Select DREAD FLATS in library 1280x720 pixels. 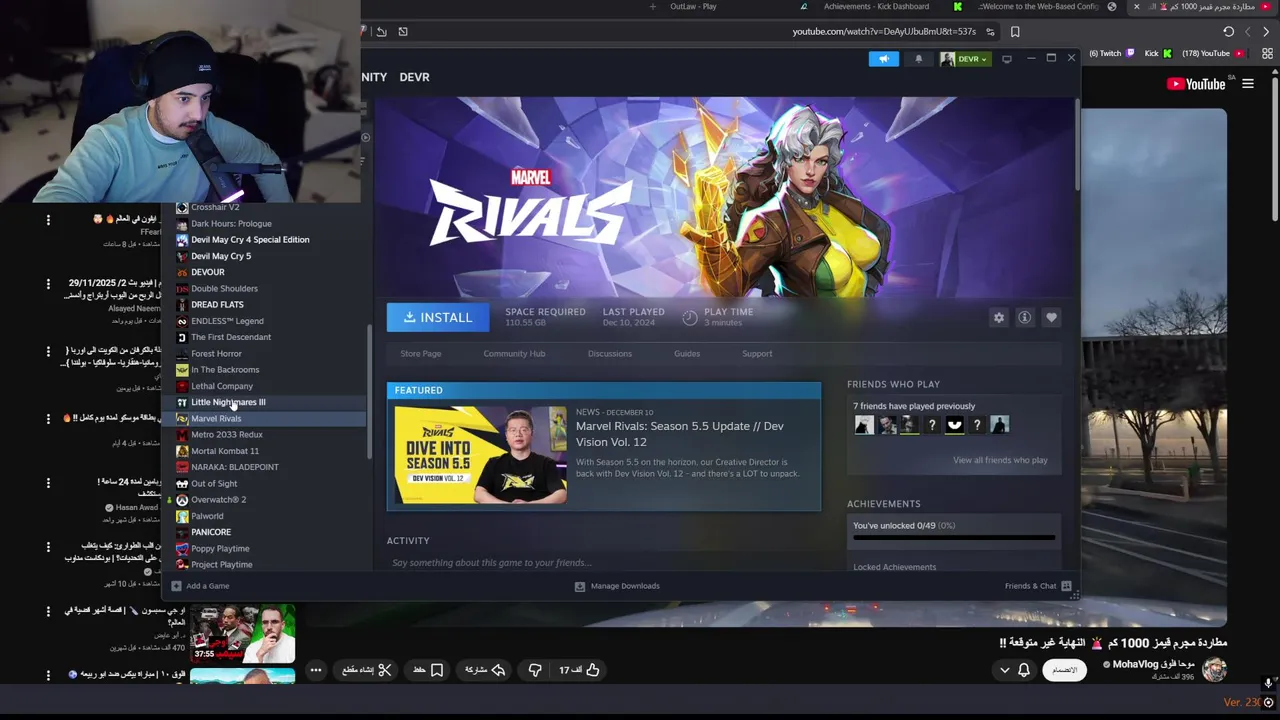217,305
